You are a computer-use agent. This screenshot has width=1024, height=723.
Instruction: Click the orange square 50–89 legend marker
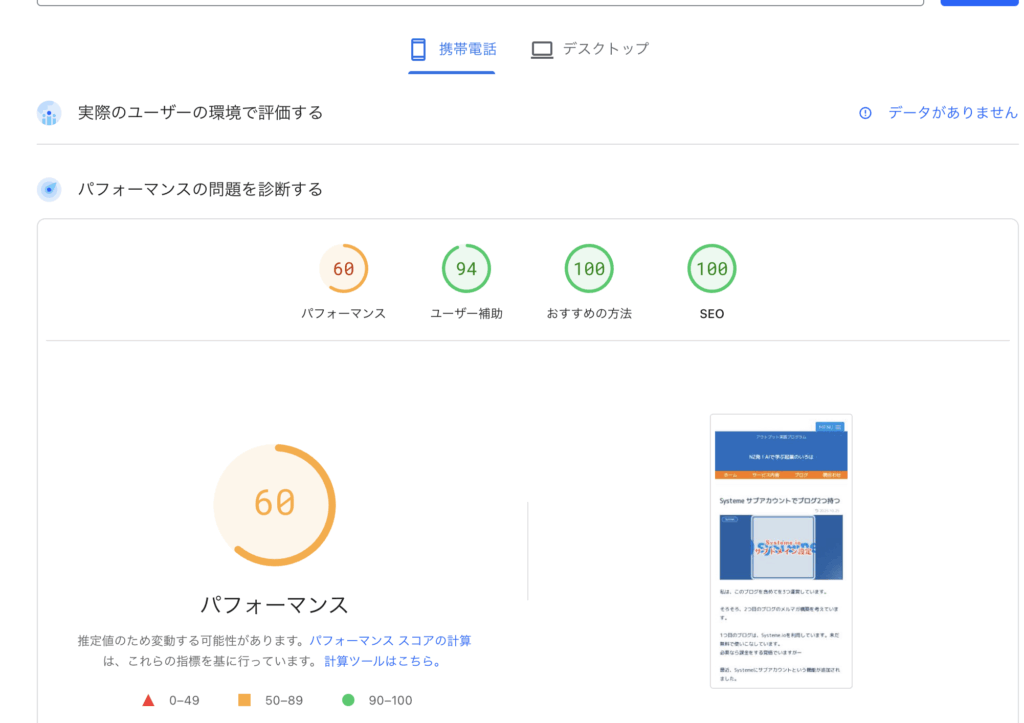tap(244, 700)
